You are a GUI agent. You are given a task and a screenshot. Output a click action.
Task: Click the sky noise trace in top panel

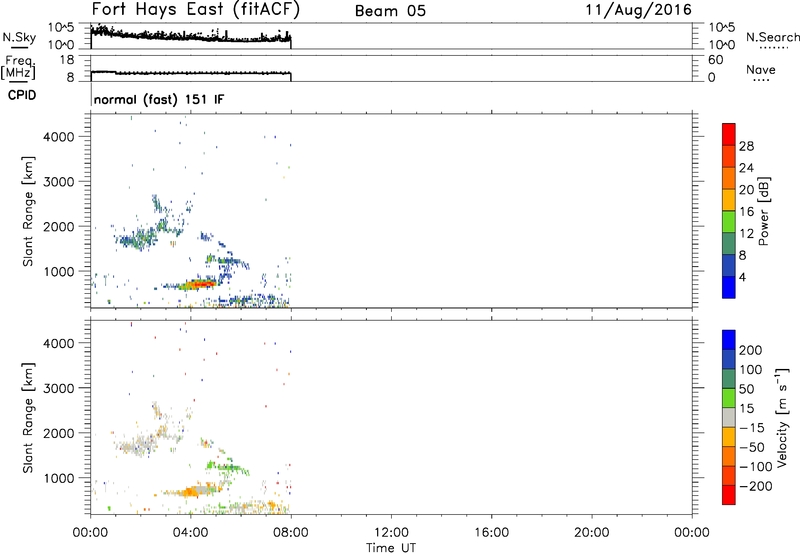[191, 36]
